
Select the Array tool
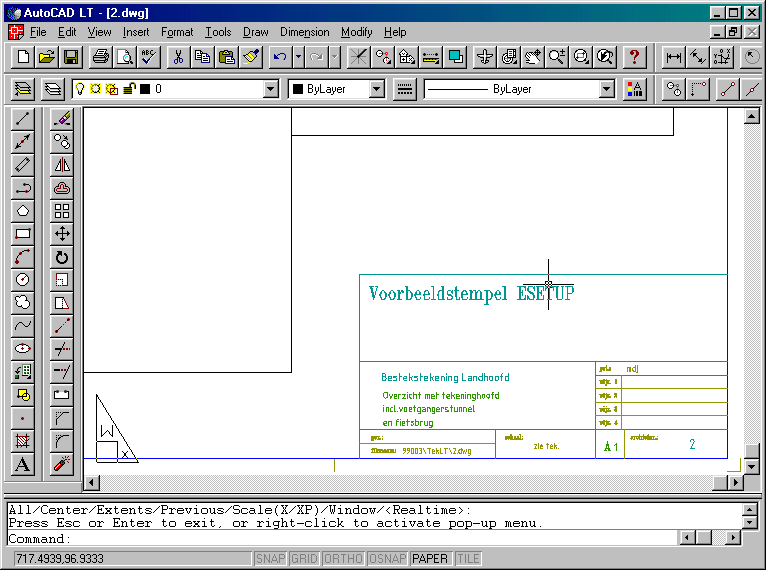point(62,211)
